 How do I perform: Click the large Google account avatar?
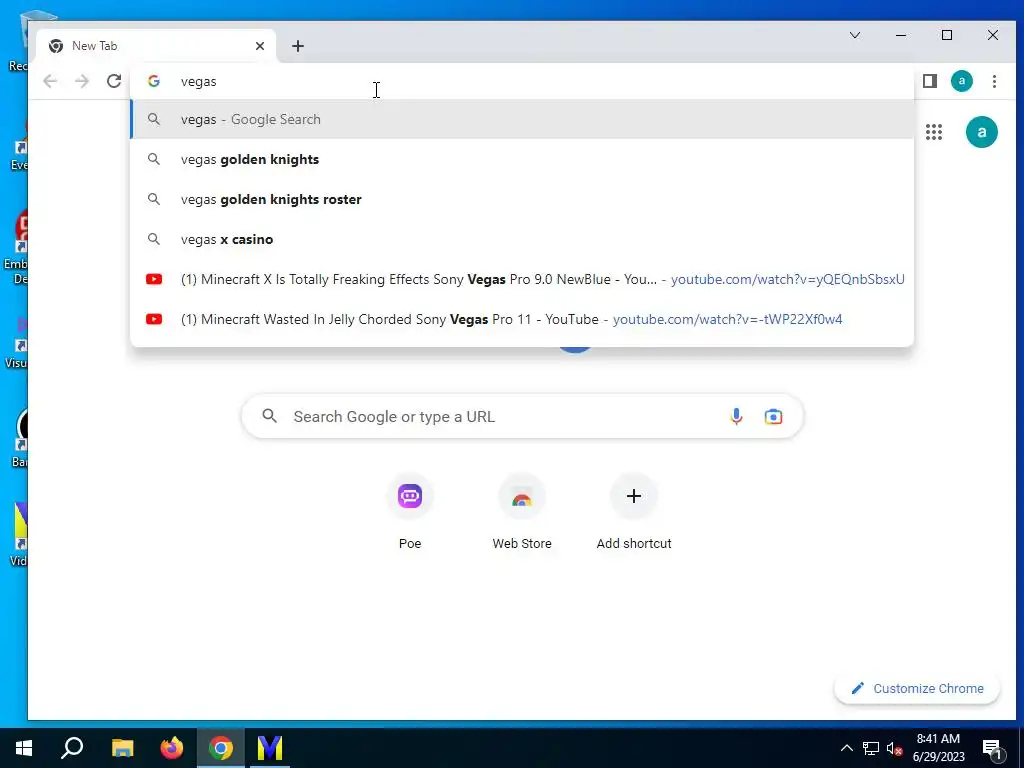[982, 132]
